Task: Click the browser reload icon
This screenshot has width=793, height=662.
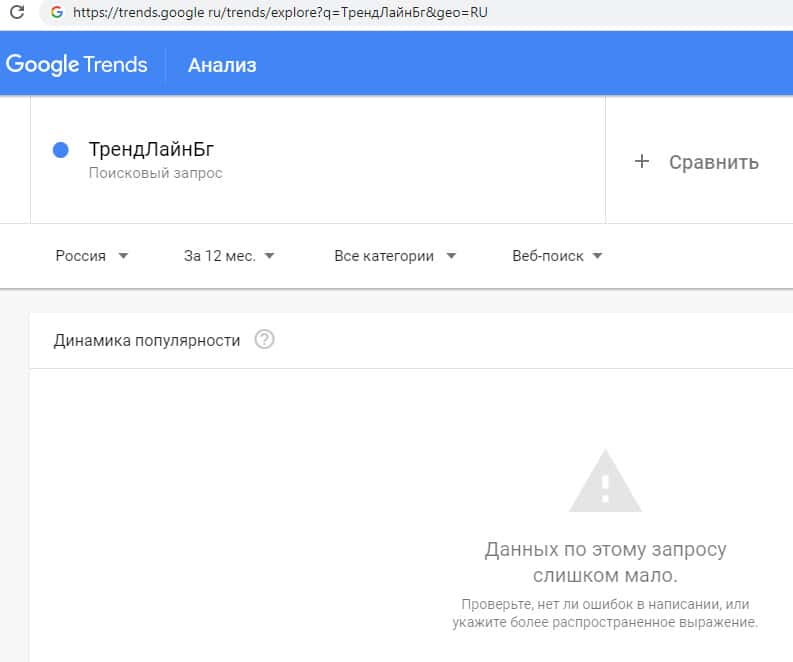Action: pos(17,13)
